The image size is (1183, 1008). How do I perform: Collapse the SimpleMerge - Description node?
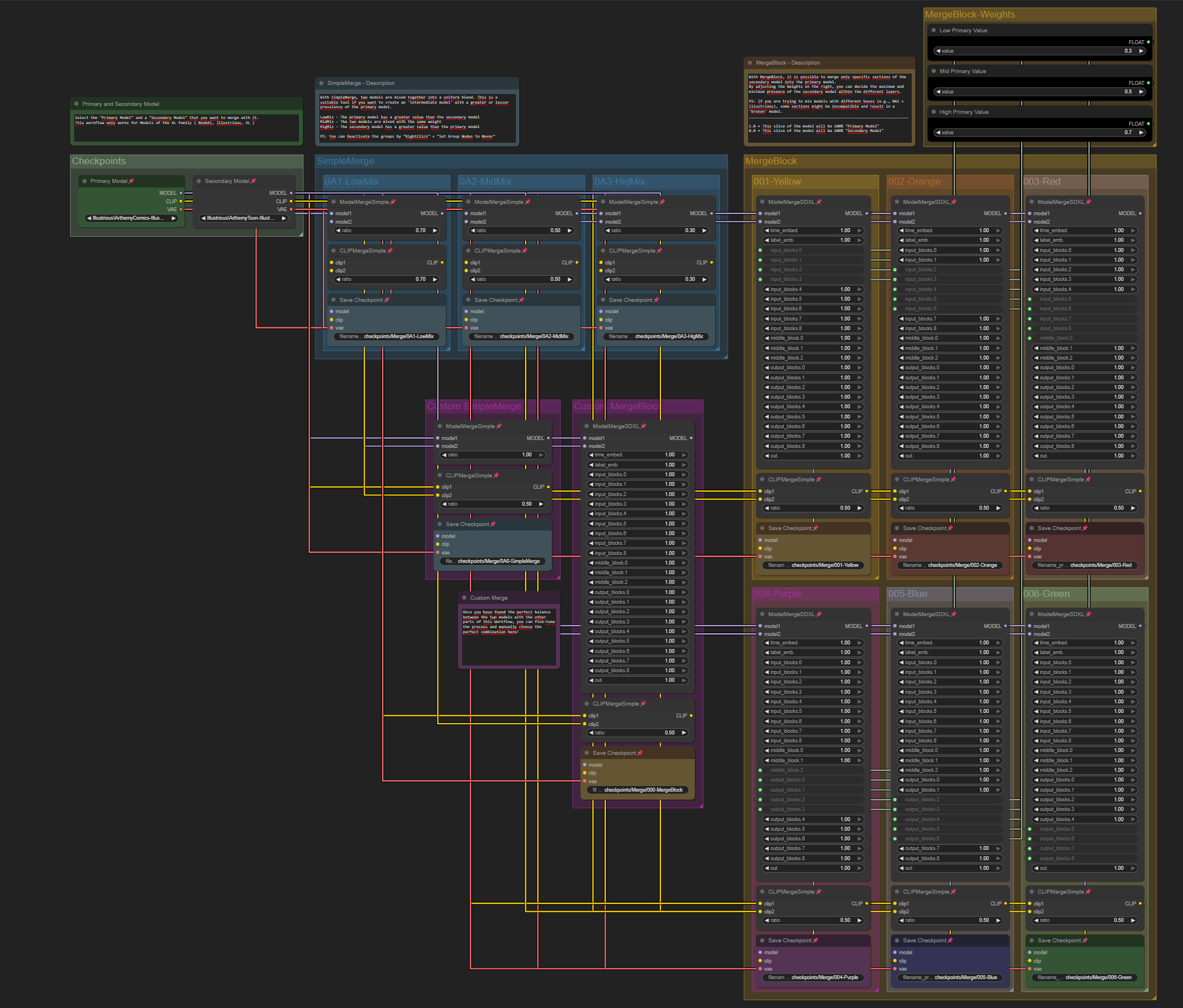pyautogui.click(x=322, y=83)
